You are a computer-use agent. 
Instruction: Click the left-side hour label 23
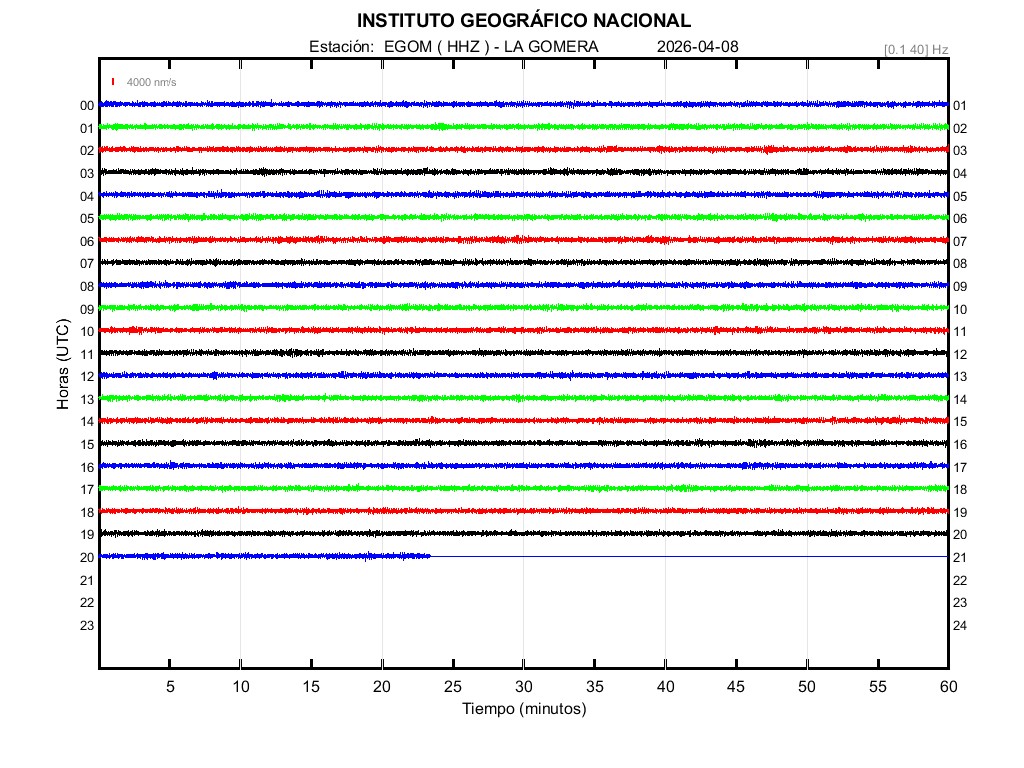(x=87, y=626)
